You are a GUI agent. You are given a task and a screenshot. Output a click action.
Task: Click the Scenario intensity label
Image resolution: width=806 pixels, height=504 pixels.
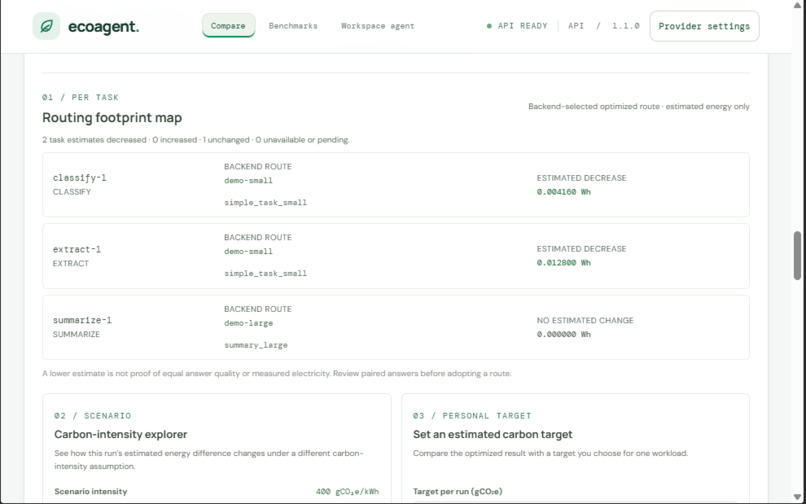click(90, 492)
